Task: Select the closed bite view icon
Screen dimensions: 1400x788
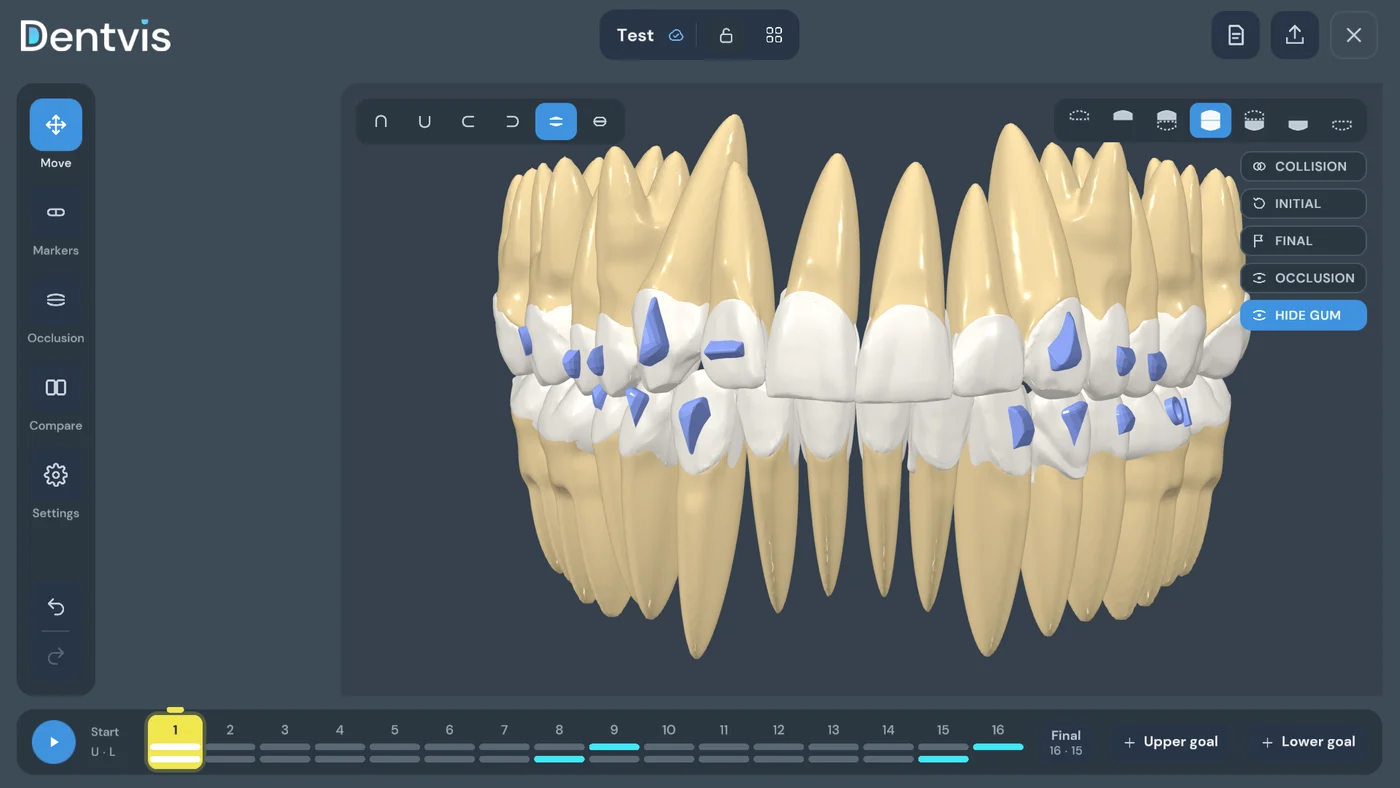Action: click(x=600, y=121)
